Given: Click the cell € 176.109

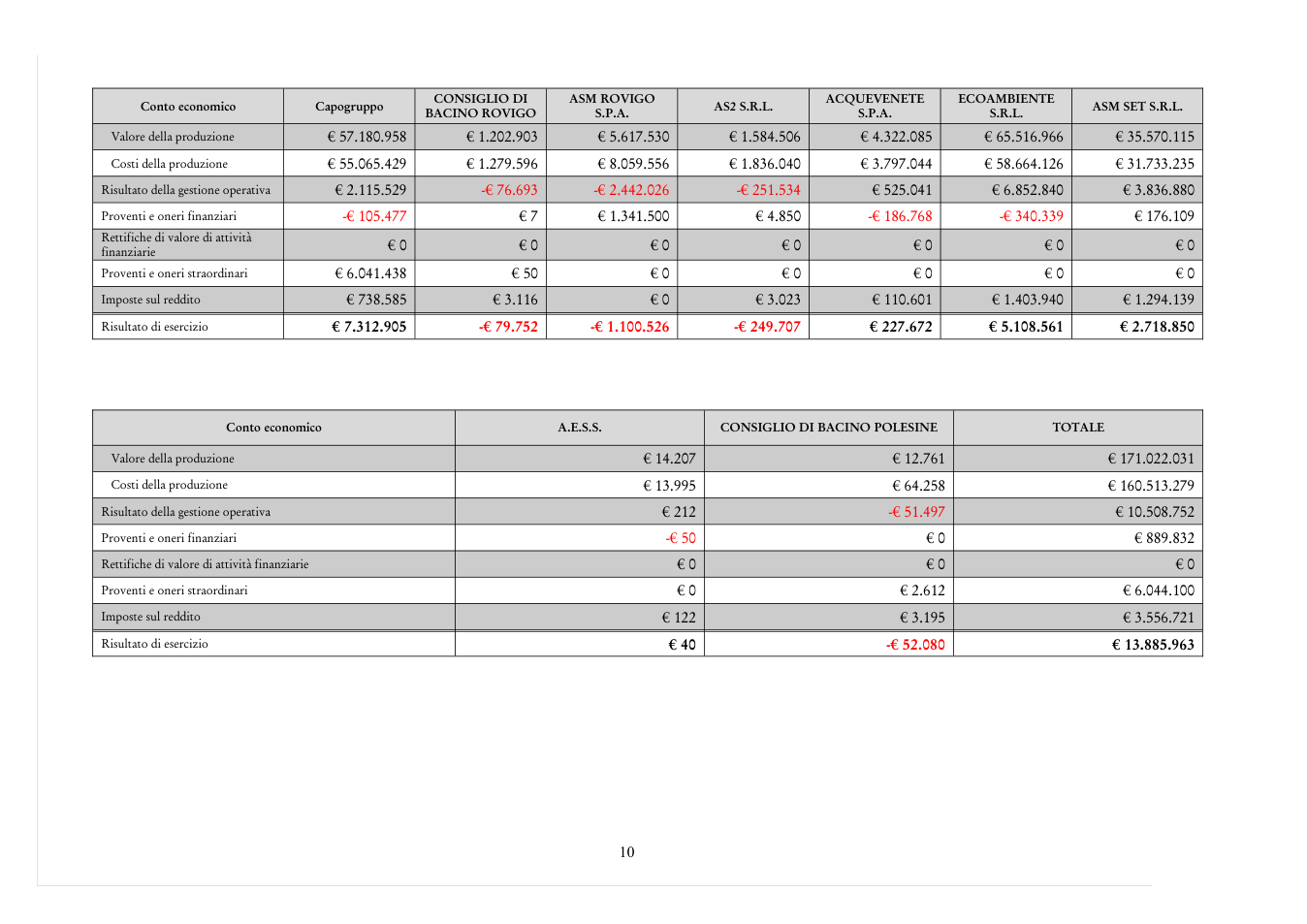Looking at the screenshot, I should pos(1164,216).
